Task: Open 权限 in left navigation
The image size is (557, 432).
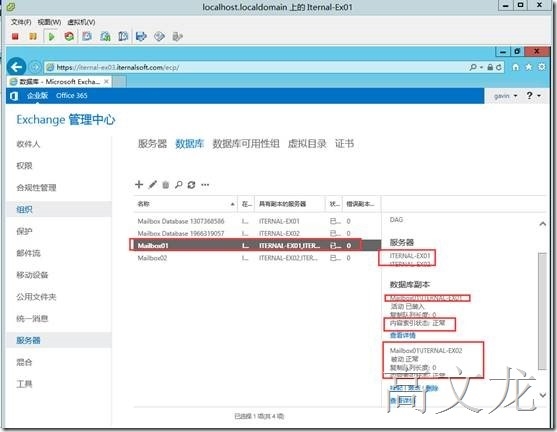Action: coord(24,166)
